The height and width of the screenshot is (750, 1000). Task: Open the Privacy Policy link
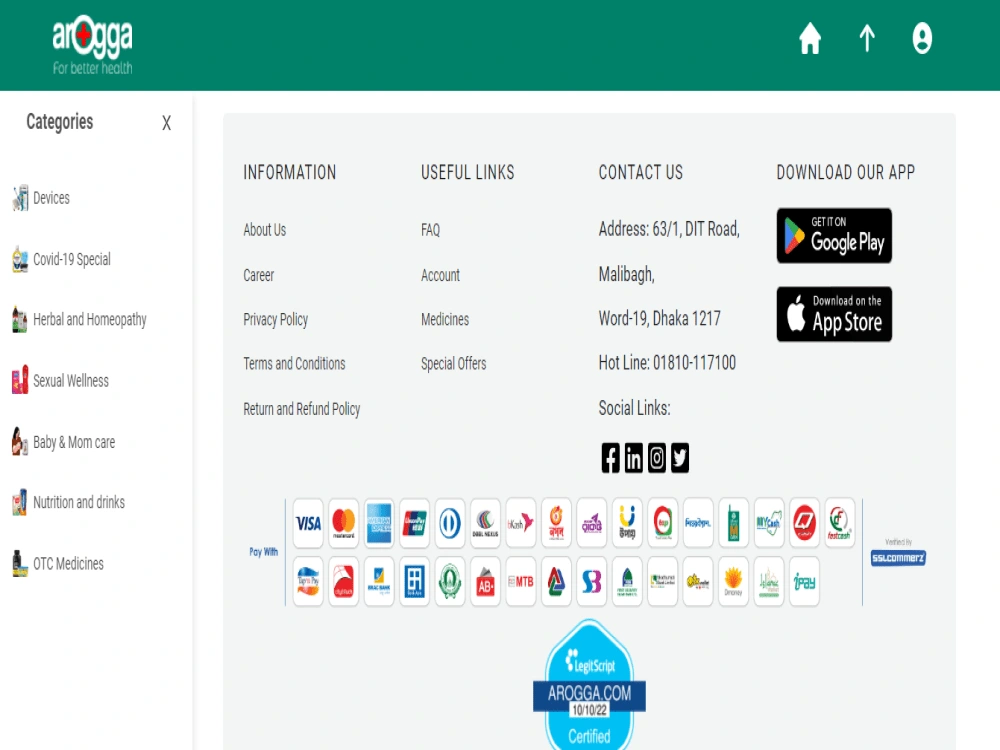click(276, 320)
